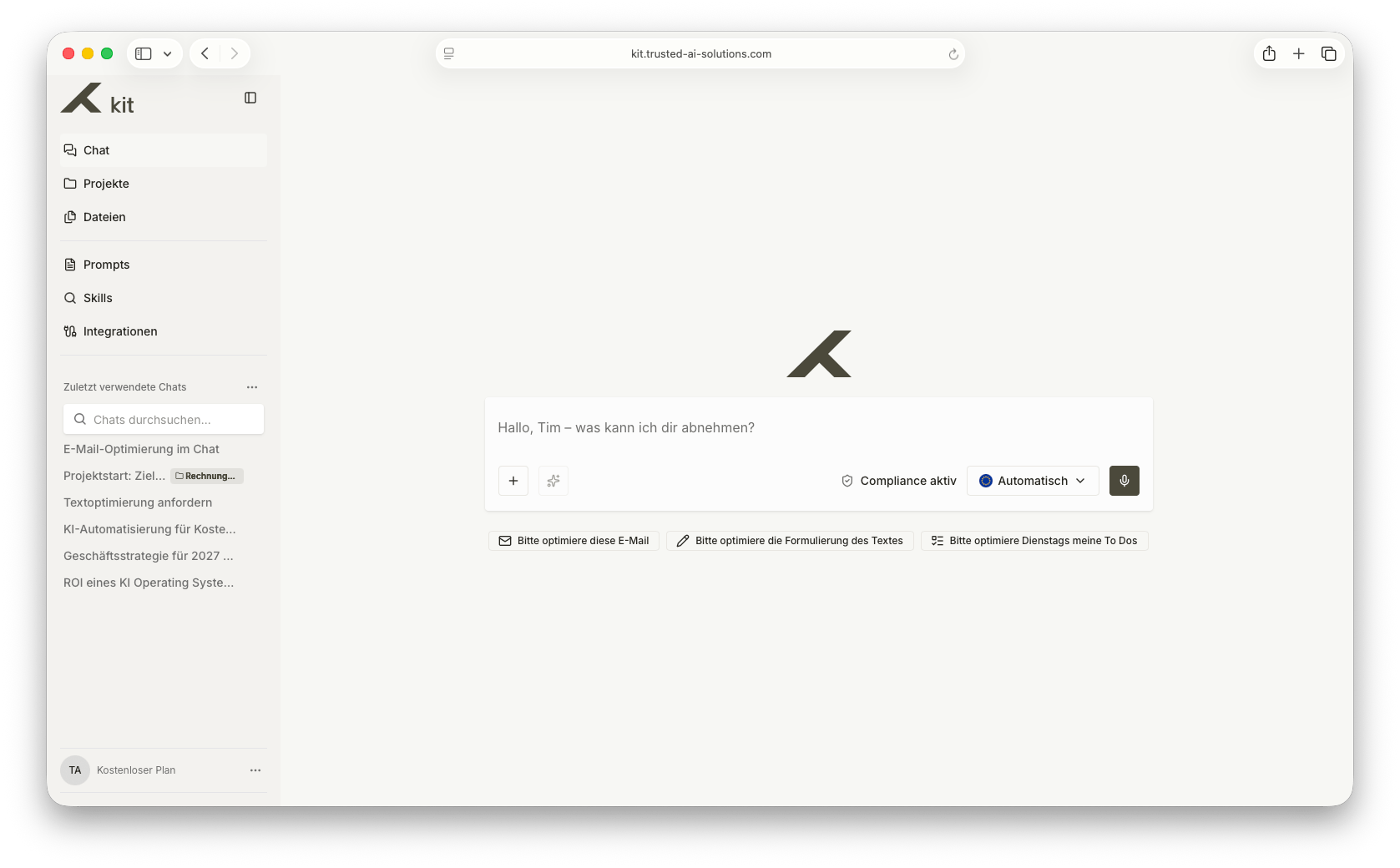Show Safari tab overview

click(1329, 53)
